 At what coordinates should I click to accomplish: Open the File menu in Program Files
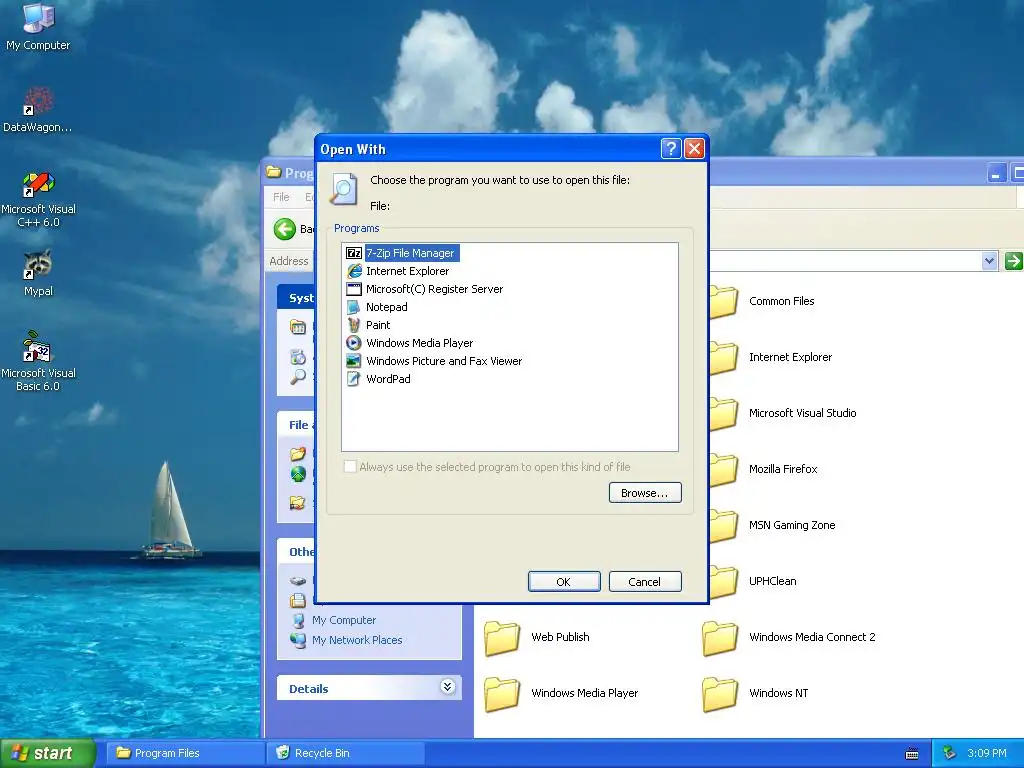point(281,197)
